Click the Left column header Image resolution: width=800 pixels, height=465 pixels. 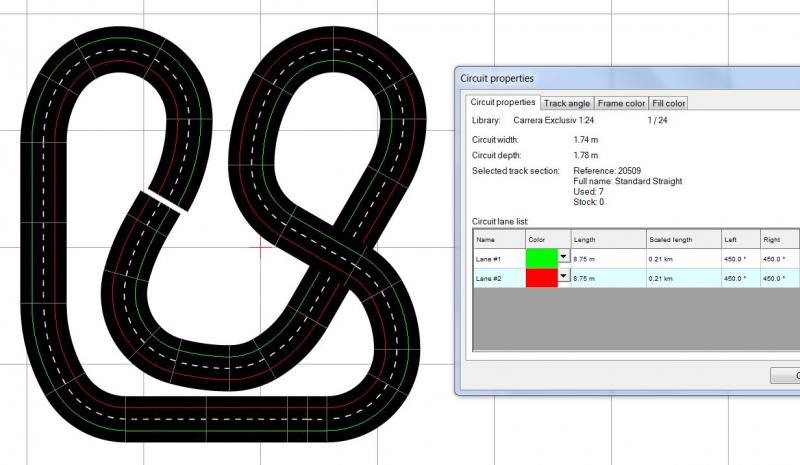point(740,239)
